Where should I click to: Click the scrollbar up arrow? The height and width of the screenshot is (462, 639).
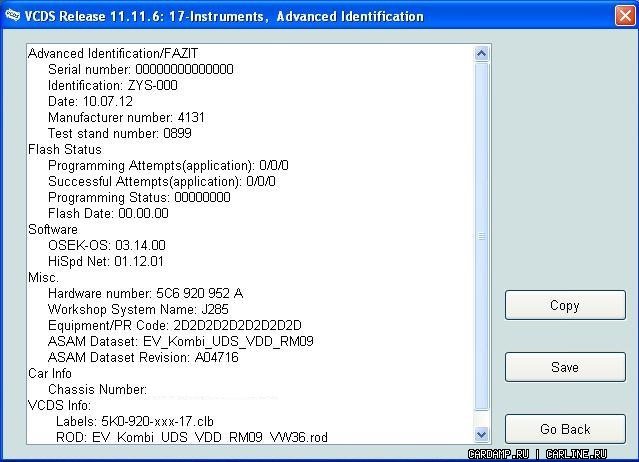pyautogui.click(x=481, y=54)
